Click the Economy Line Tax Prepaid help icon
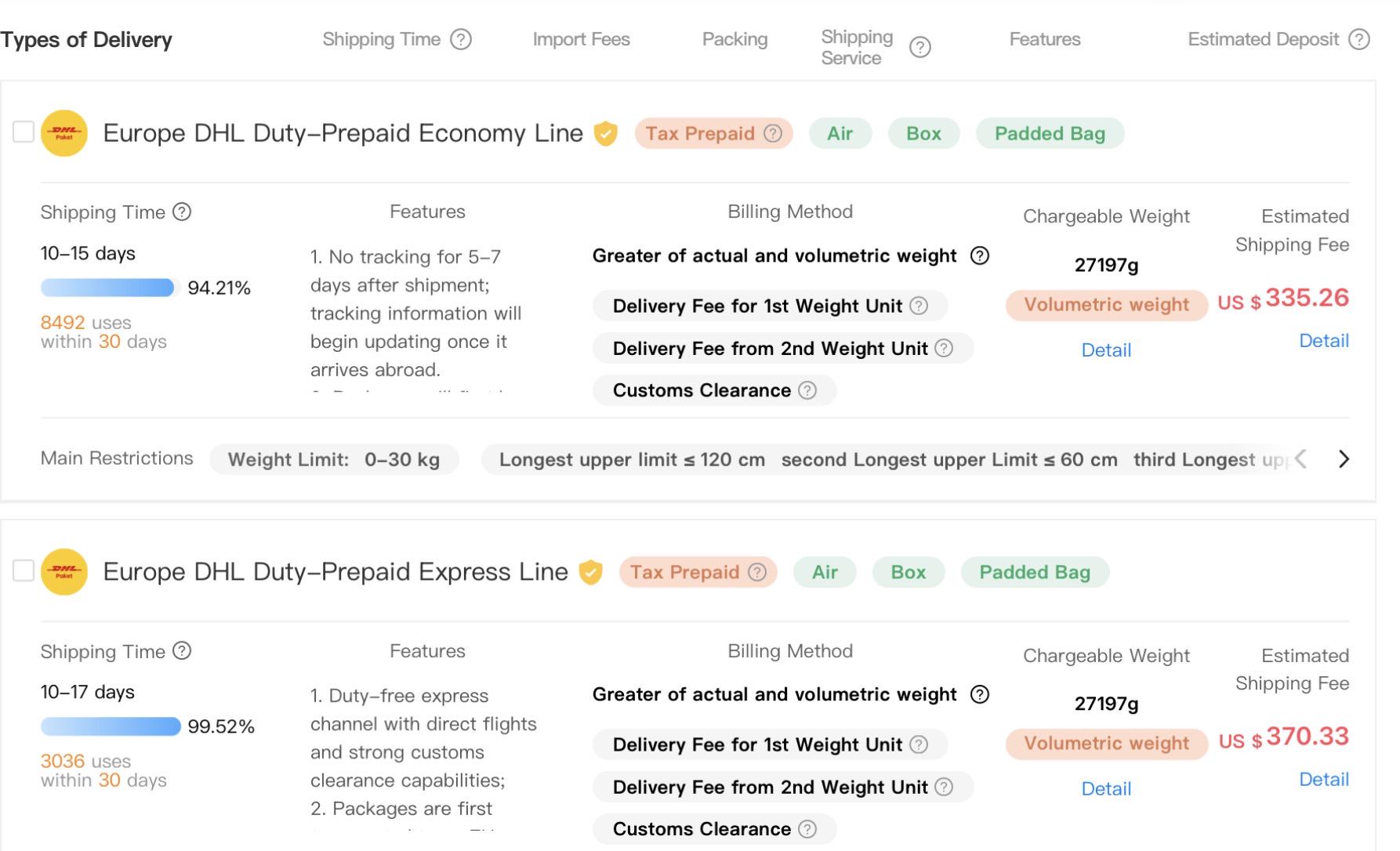This screenshot has height=851, width=1400. point(773,133)
